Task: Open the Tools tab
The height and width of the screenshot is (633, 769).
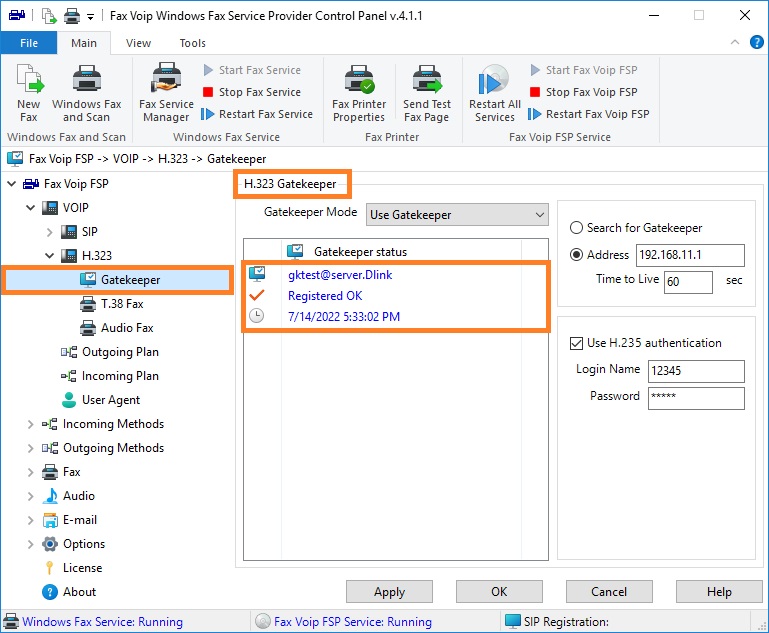Action: click(x=192, y=43)
